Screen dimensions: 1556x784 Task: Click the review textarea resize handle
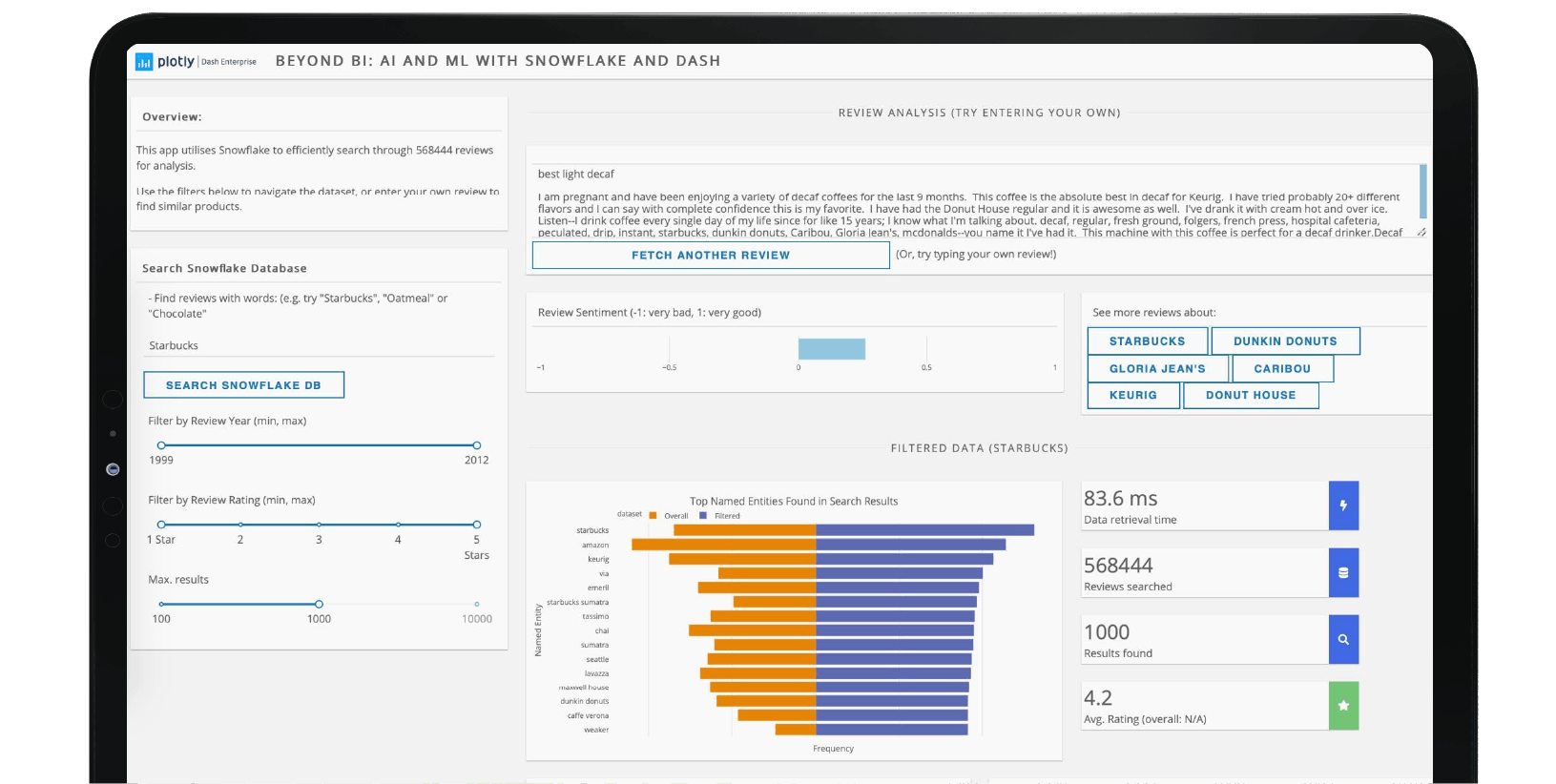1421,233
